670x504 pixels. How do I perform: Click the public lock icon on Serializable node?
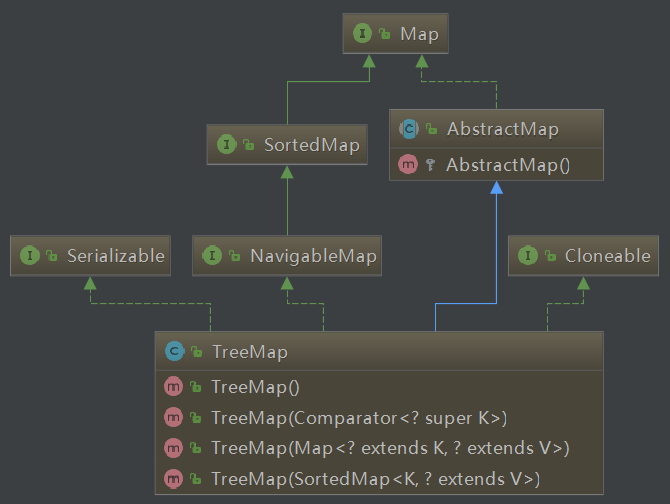tap(52, 255)
